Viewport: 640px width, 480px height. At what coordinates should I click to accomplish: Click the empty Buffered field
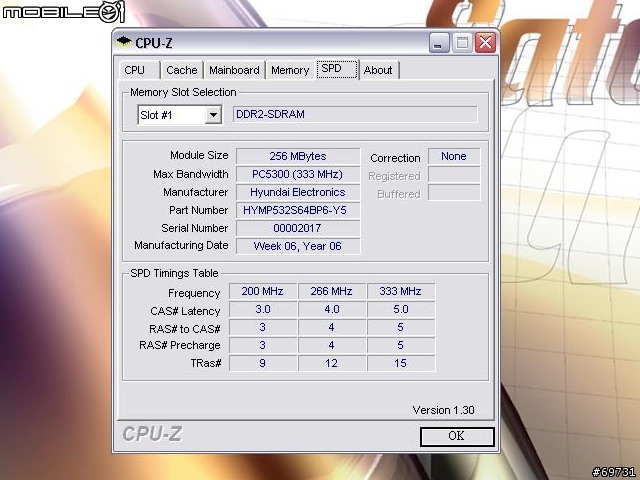[x=454, y=193]
